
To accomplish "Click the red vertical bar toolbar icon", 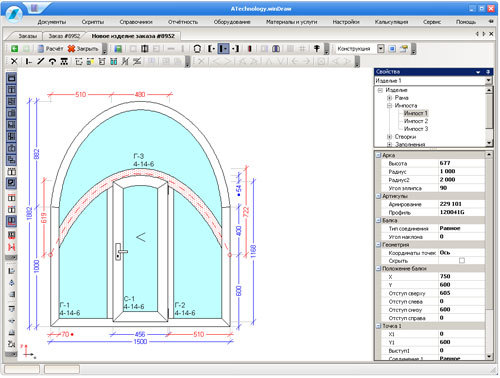I will [249, 49].
